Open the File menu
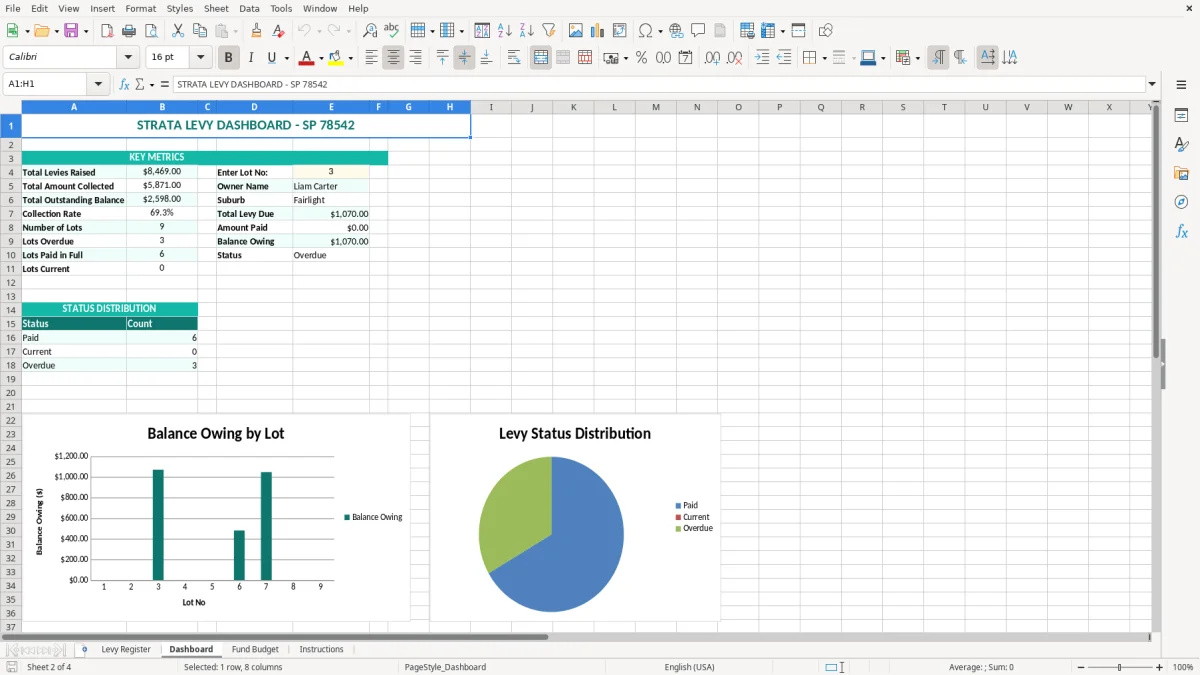The image size is (1200, 675). click(13, 8)
